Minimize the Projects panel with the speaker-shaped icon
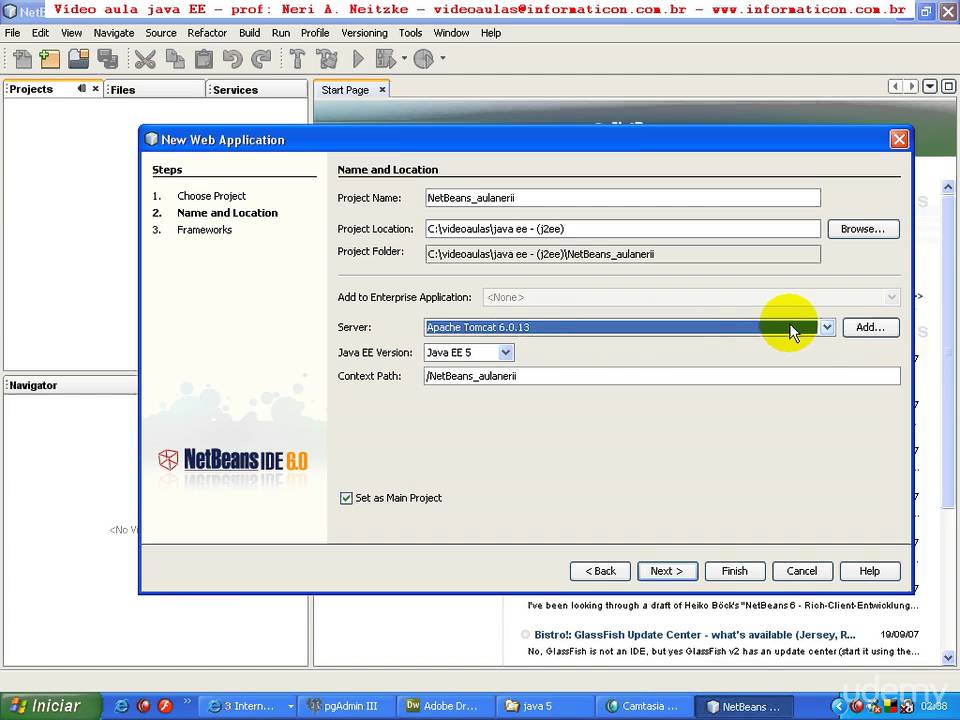Screen dimensions: 960x720 click(x=81, y=89)
